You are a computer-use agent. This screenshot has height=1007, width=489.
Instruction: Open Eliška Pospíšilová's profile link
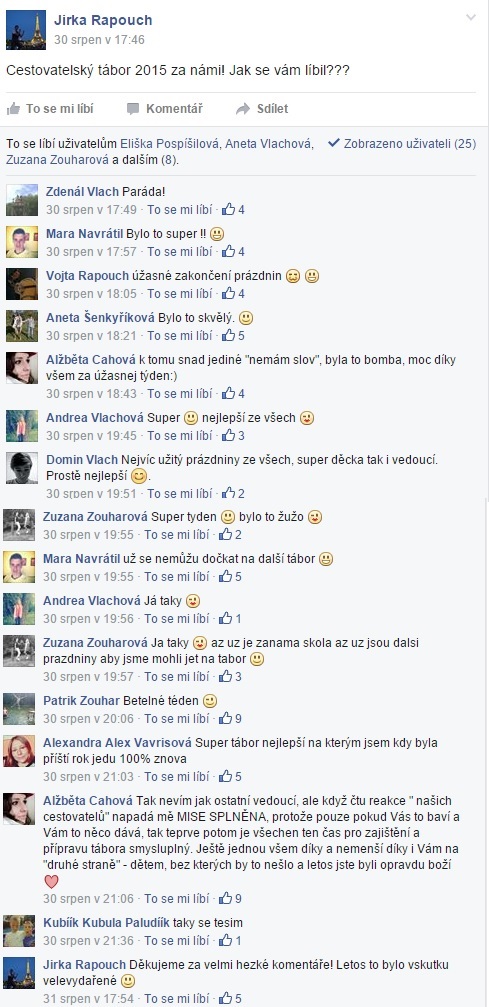point(170,144)
